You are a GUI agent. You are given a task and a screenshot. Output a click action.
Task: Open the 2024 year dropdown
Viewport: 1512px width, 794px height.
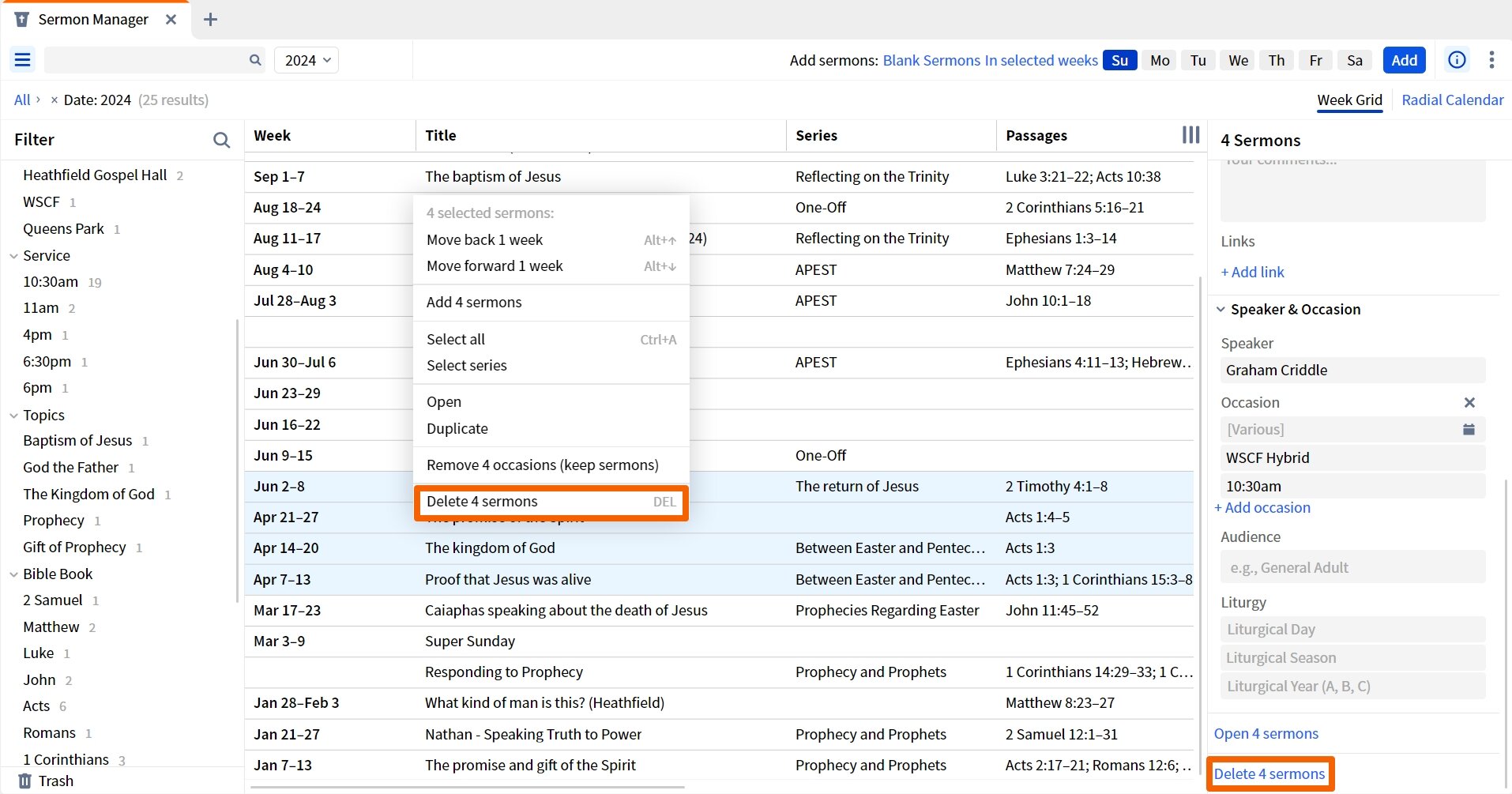(307, 60)
